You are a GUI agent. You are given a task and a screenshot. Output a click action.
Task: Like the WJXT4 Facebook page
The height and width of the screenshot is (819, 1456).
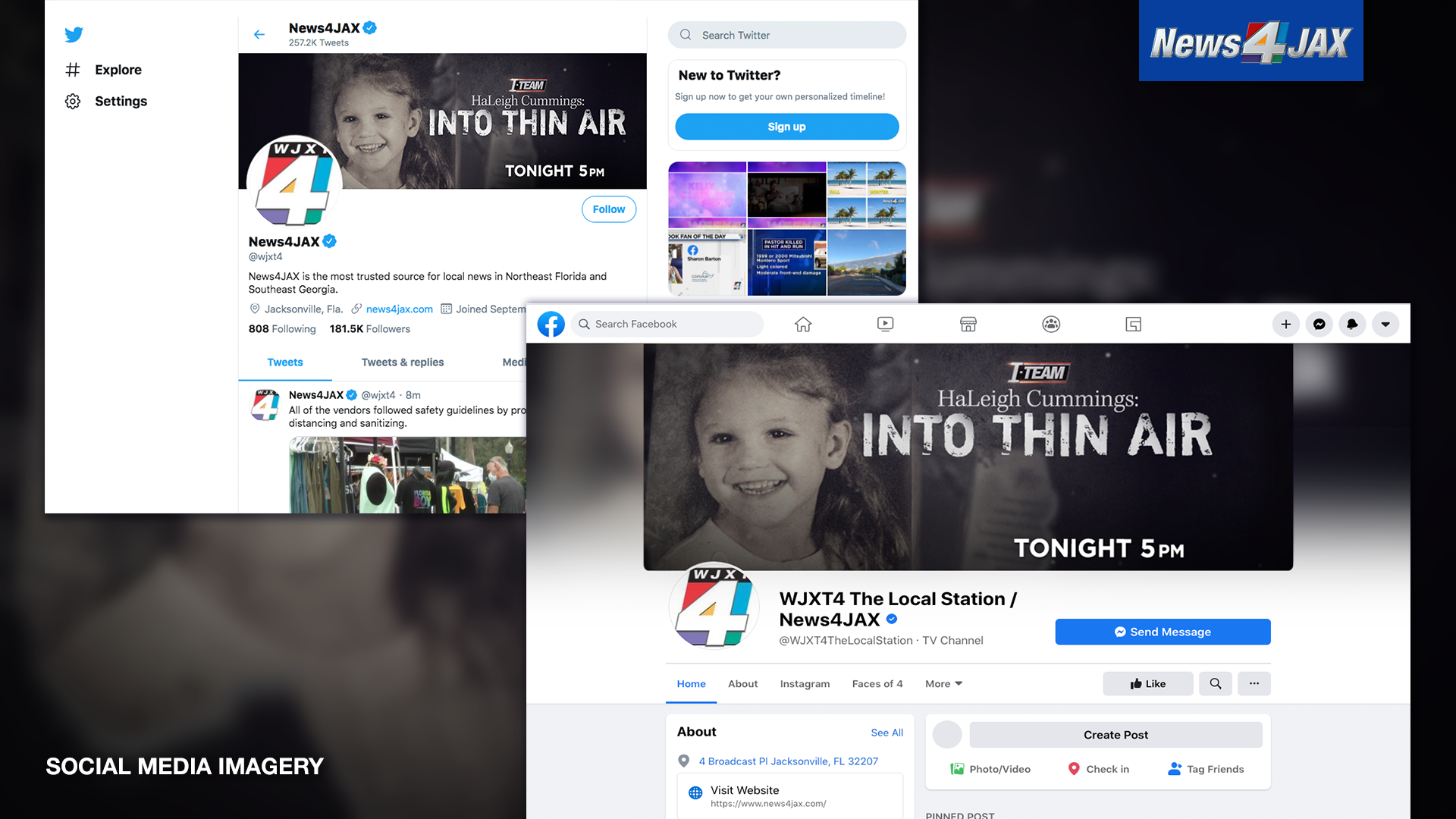pyautogui.click(x=1148, y=683)
